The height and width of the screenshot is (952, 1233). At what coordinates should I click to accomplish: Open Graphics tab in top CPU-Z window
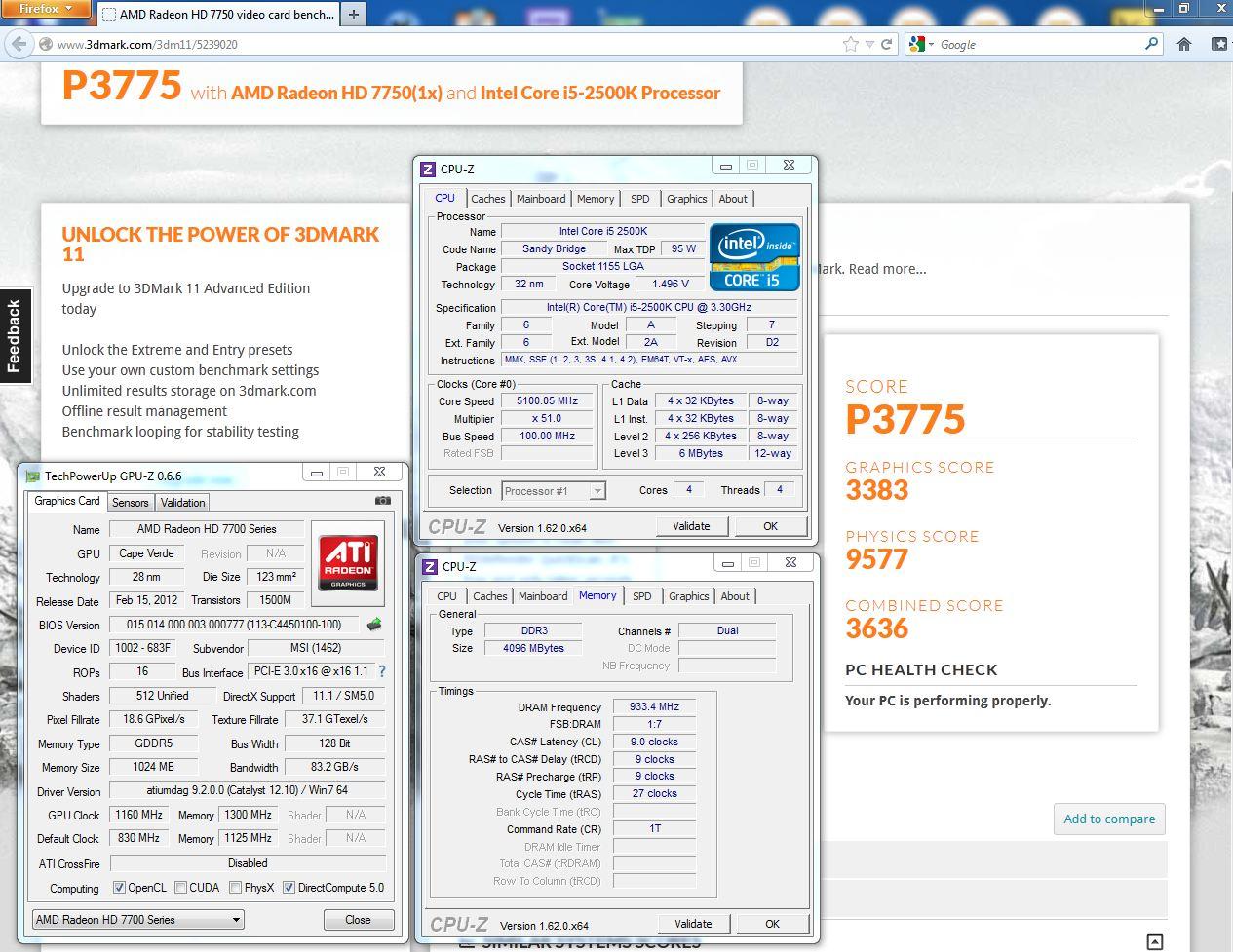687,199
